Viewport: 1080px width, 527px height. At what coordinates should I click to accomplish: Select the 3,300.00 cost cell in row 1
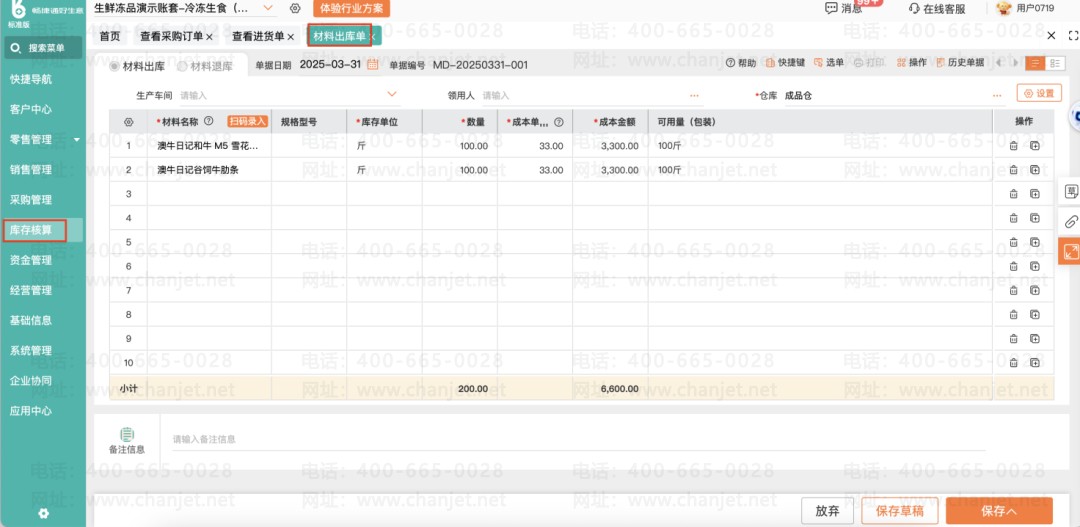click(610, 146)
